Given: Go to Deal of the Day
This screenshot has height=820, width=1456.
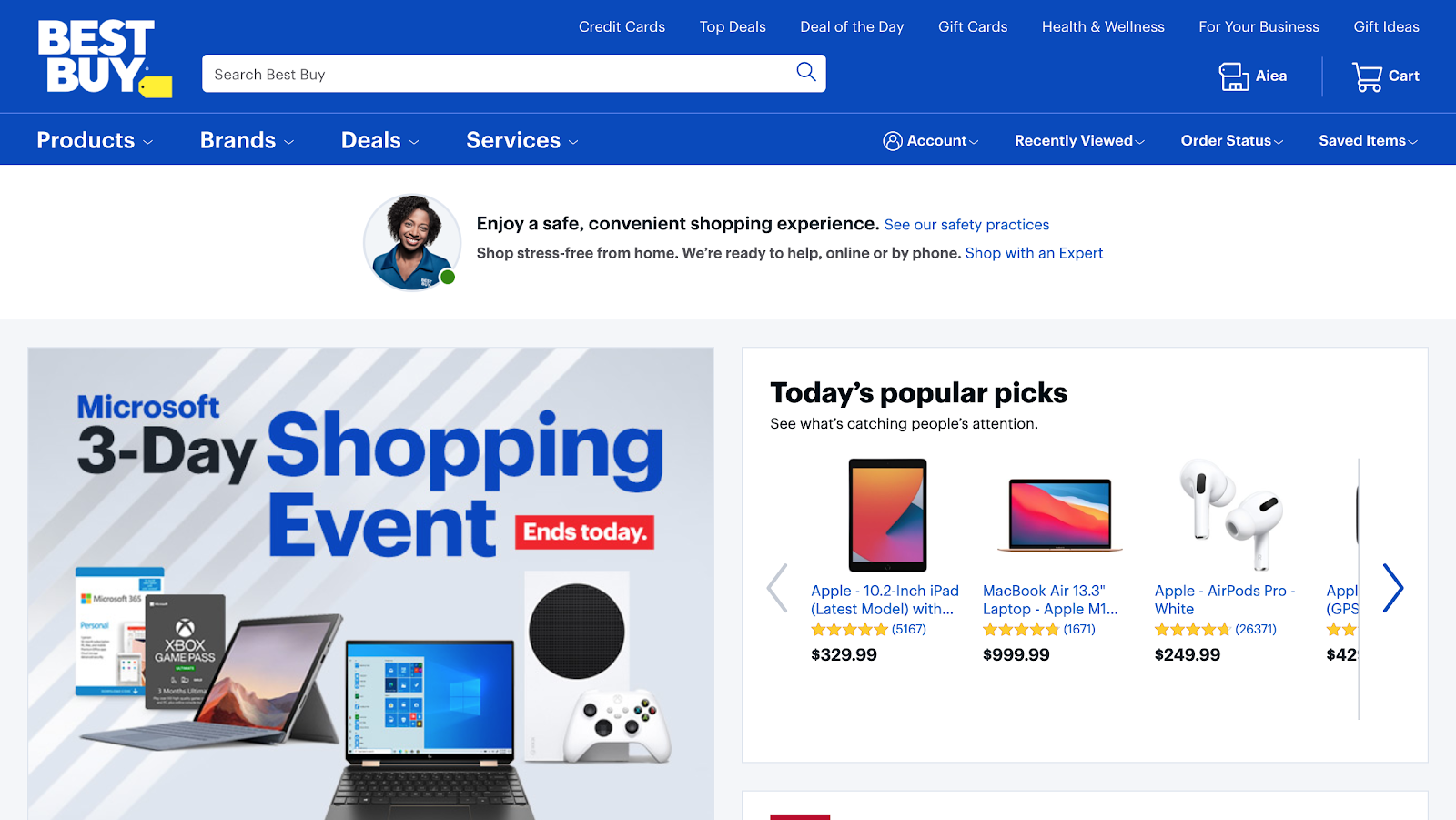Looking at the screenshot, I should (x=852, y=27).
